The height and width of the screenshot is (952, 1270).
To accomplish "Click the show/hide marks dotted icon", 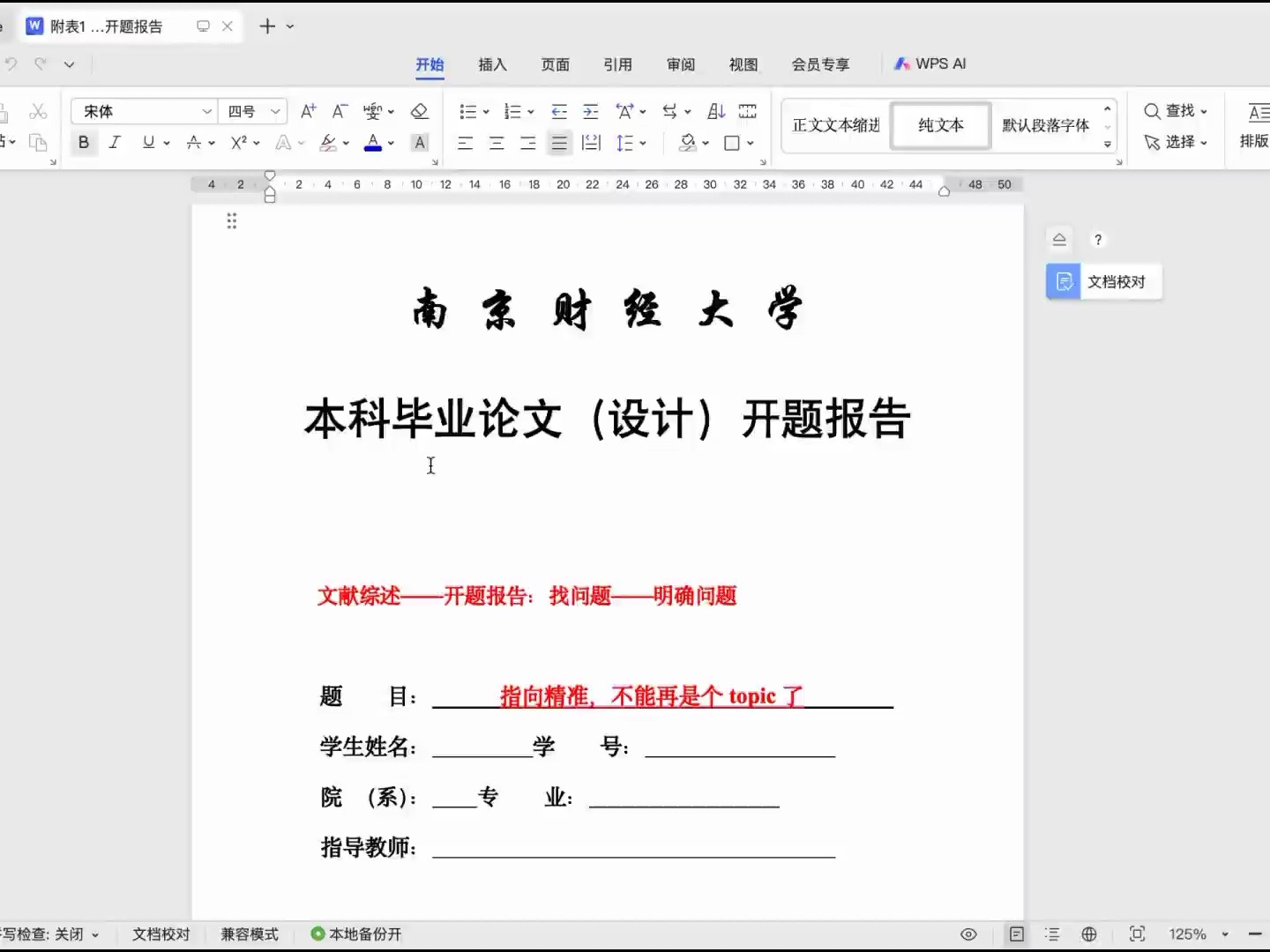I will [x=748, y=111].
